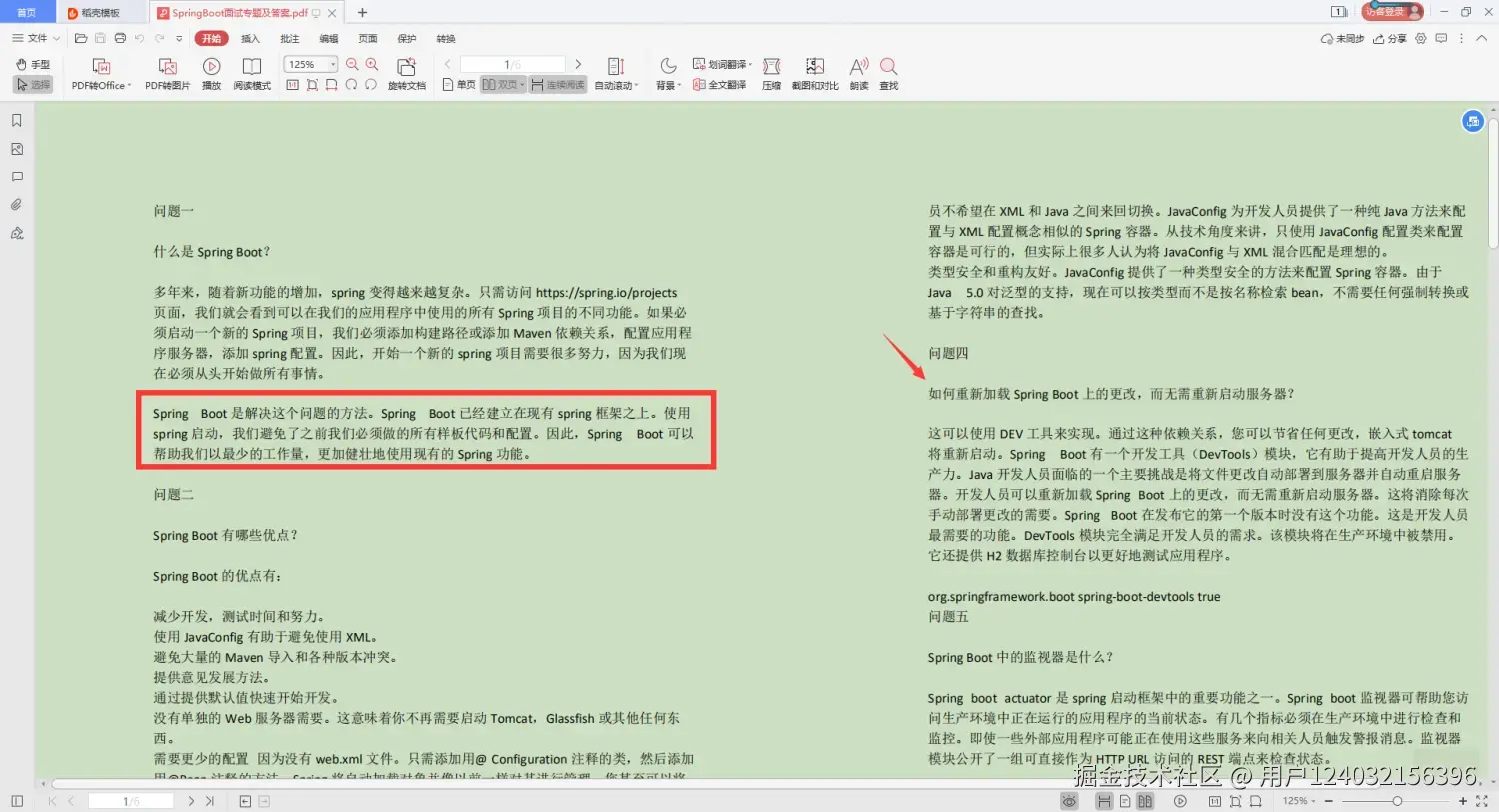The width and height of the screenshot is (1499, 812).
Task: Choose the fit page icon in toolbar
Action: click(312, 85)
